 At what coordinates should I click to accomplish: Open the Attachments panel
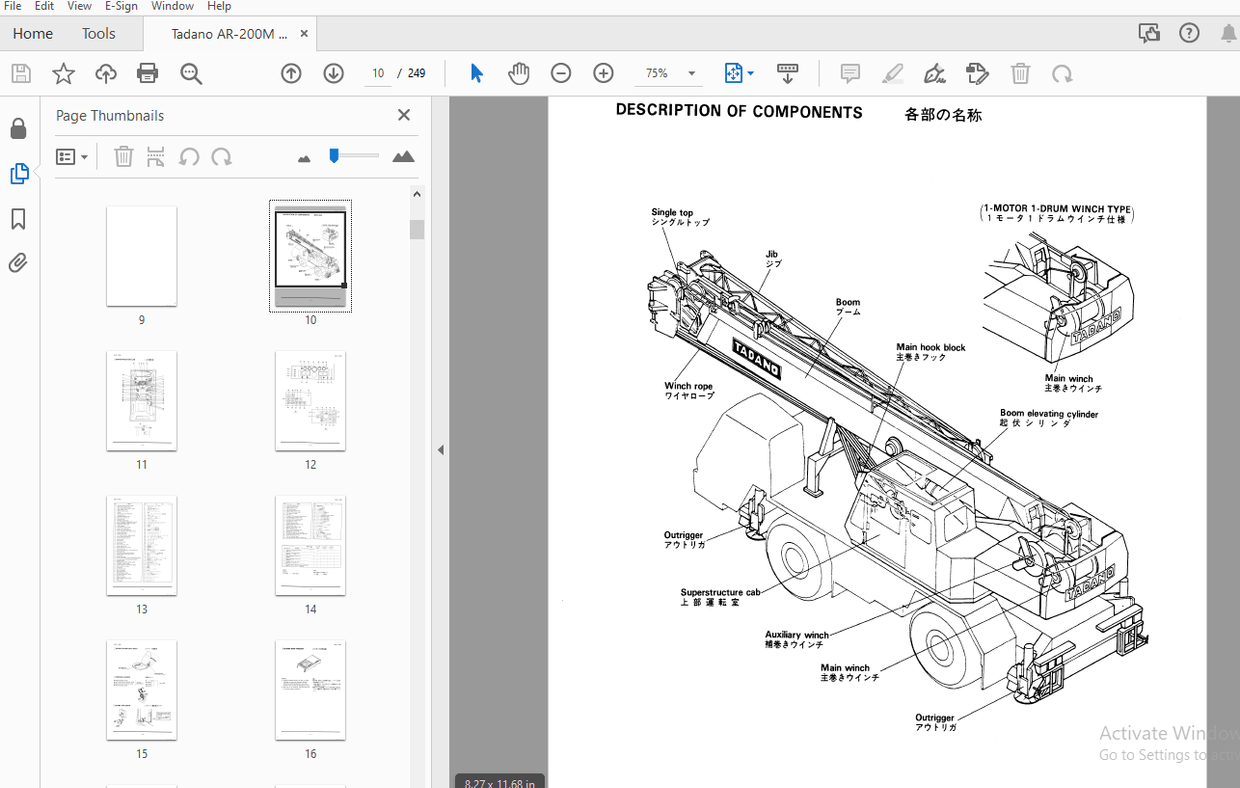pos(20,263)
